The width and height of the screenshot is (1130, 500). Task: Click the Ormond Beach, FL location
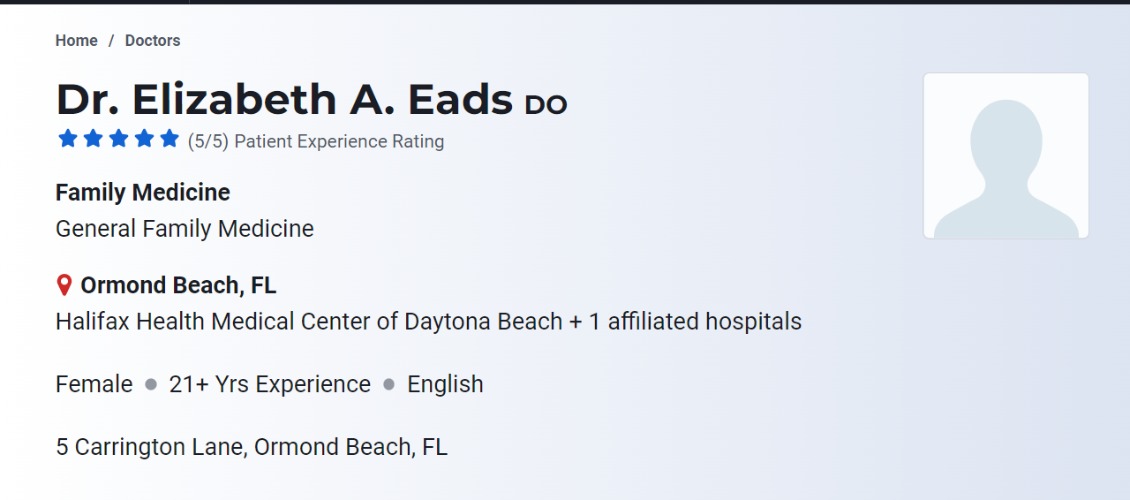(178, 286)
